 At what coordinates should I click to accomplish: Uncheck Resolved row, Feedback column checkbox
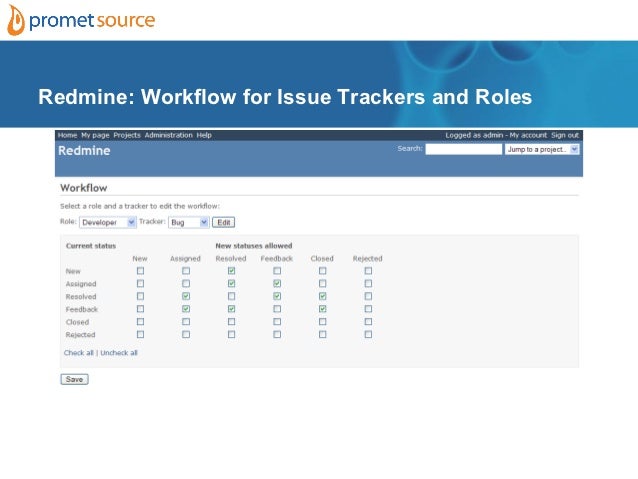[277, 296]
